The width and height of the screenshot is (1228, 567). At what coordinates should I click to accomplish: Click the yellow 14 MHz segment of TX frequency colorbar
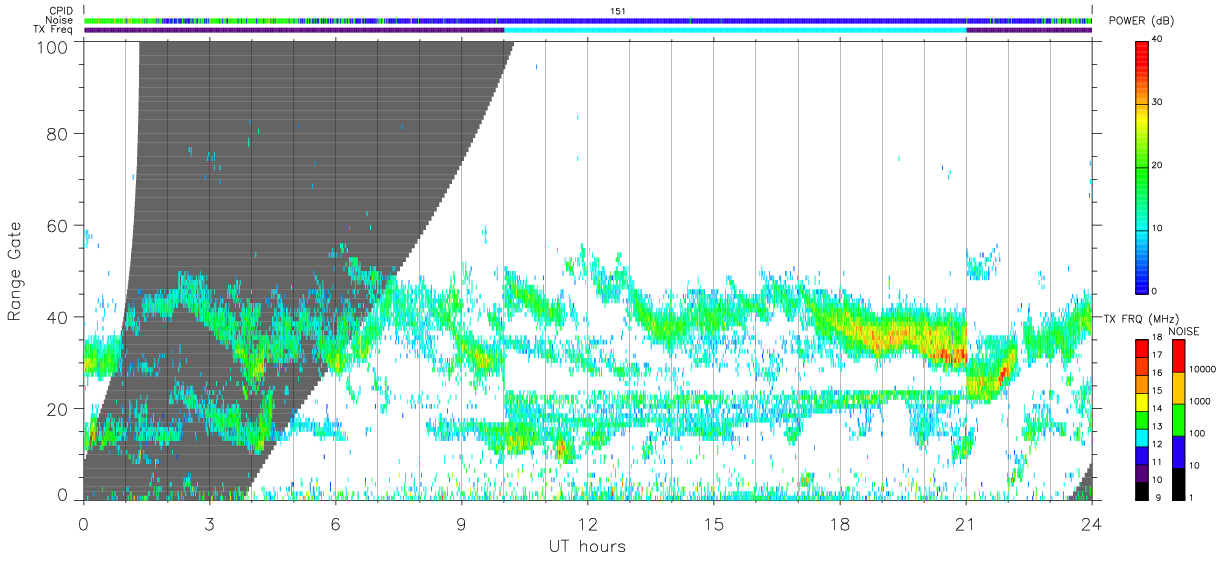pyautogui.click(x=1142, y=402)
